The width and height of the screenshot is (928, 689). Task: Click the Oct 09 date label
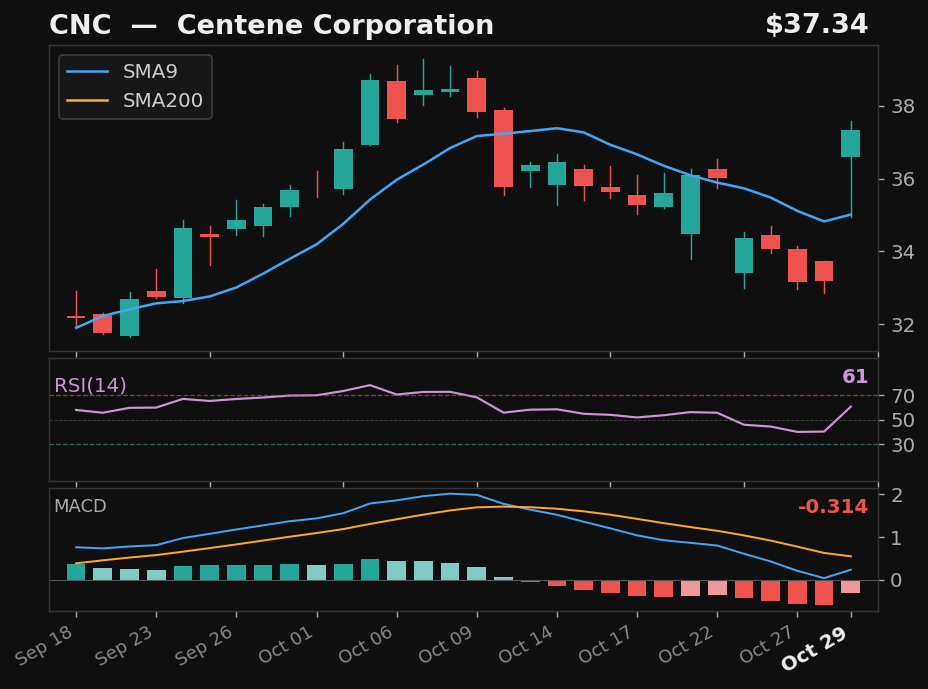[x=446, y=644]
